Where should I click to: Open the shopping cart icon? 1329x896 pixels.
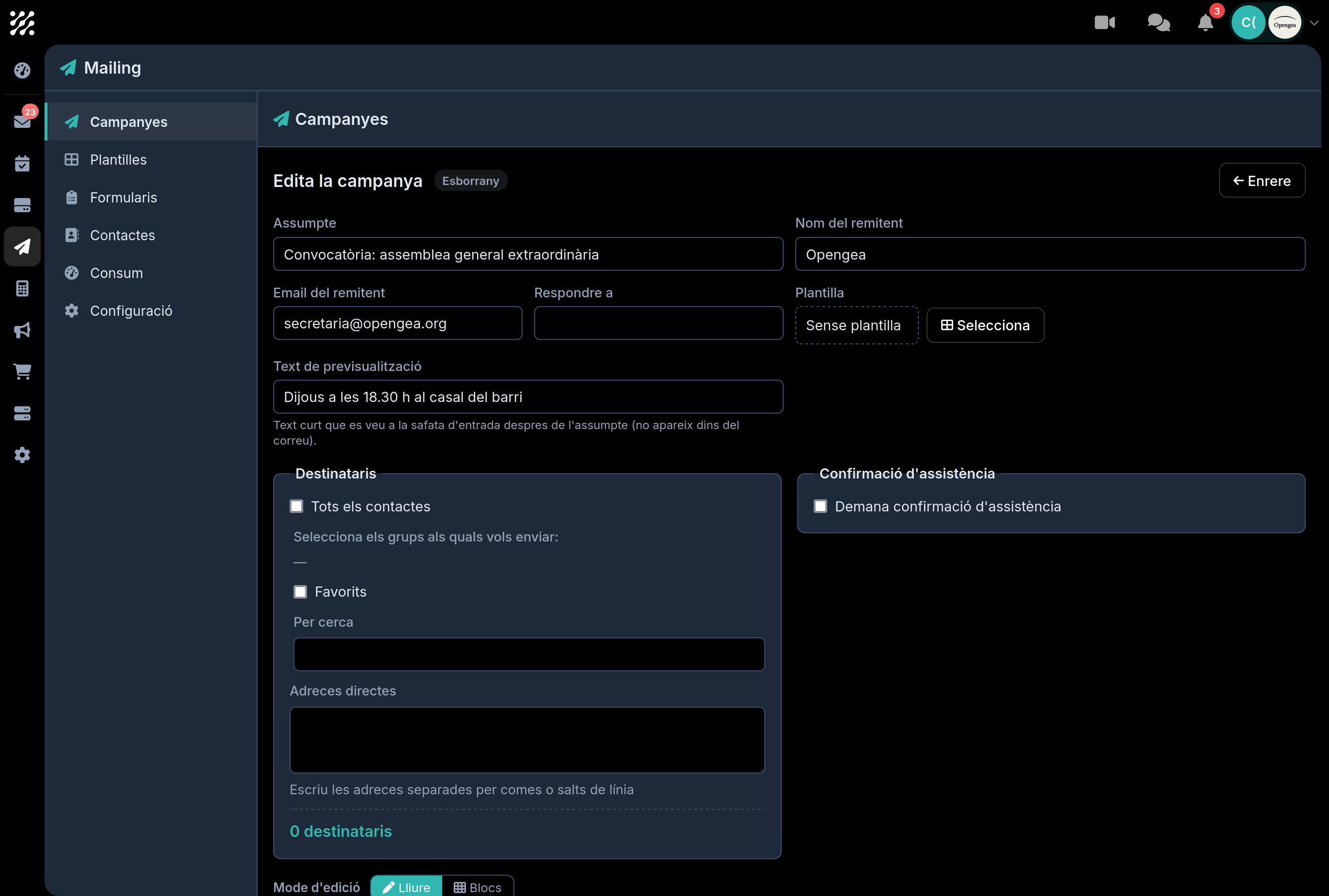tap(22, 371)
